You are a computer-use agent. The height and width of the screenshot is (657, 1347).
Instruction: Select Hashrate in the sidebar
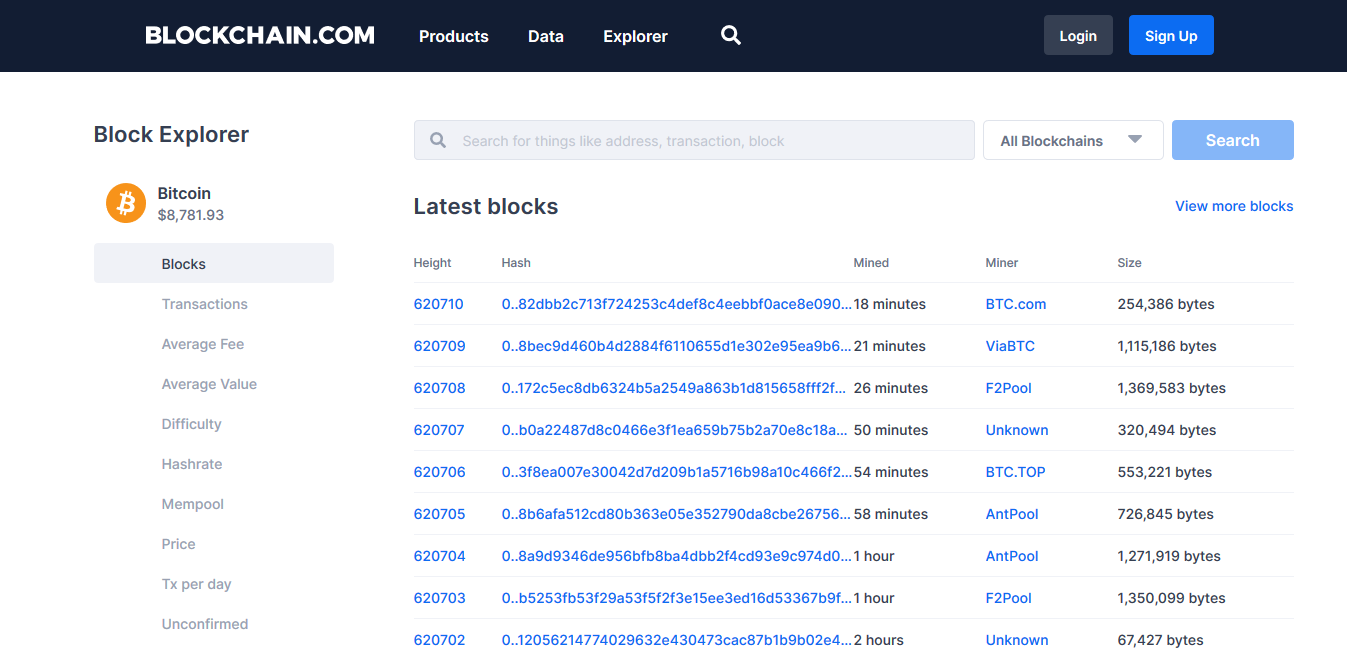(192, 464)
